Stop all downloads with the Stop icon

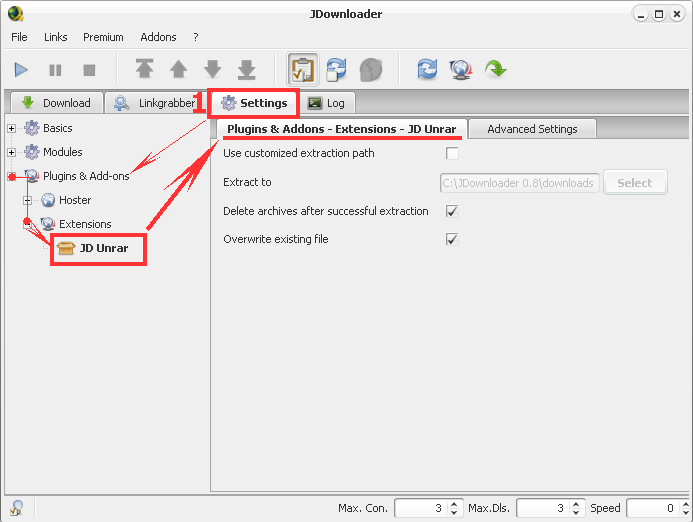(x=89, y=70)
